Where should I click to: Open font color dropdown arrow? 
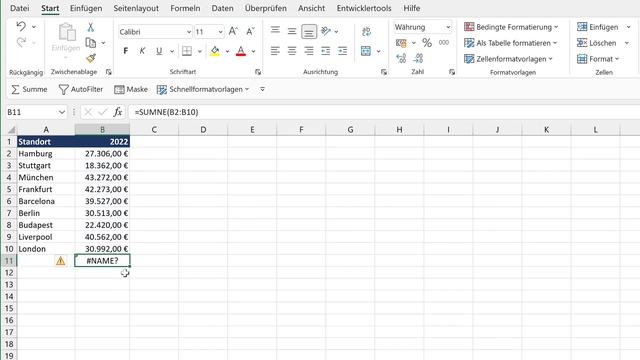[253, 51]
